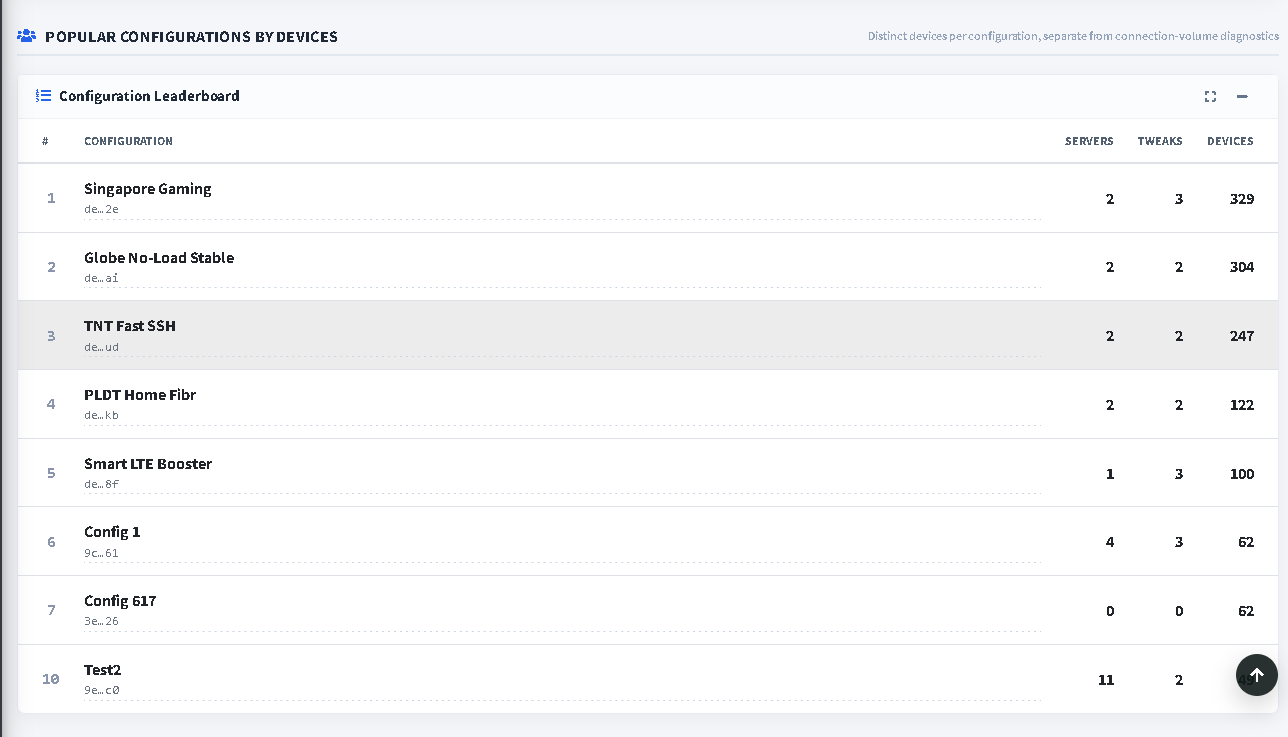Click the ID de…ai under Globe No-Load Stable
The height and width of the screenshot is (737, 1288).
[101, 278]
